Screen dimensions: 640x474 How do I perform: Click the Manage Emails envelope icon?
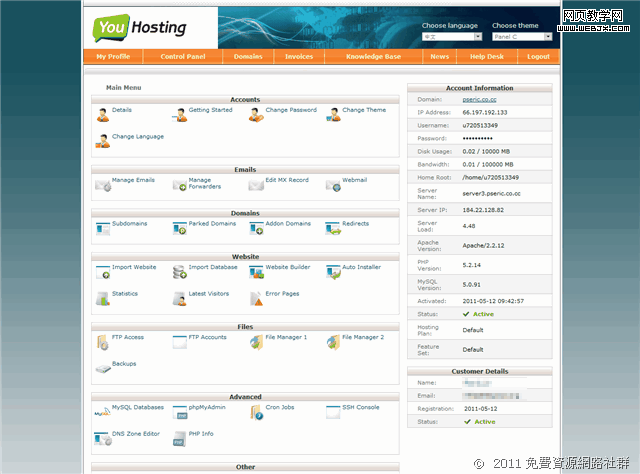click(x=103, y=185)
